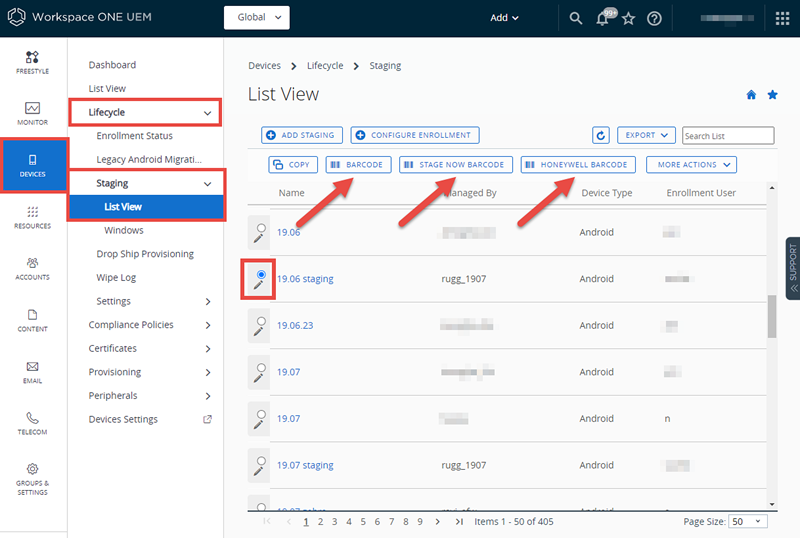
Task: Click Honeywell Barcode button
Action: 578,165
